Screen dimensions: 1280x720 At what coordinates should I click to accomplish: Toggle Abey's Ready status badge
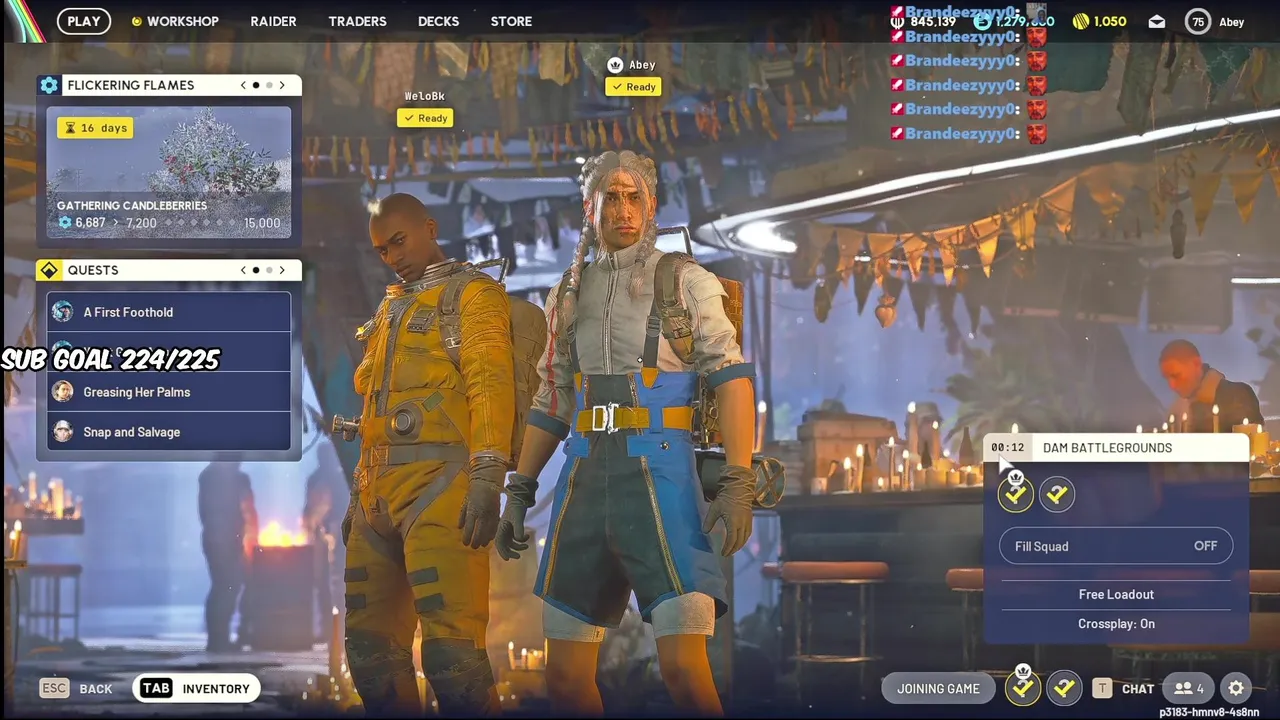pyautogui.click(x=633, y=87)
